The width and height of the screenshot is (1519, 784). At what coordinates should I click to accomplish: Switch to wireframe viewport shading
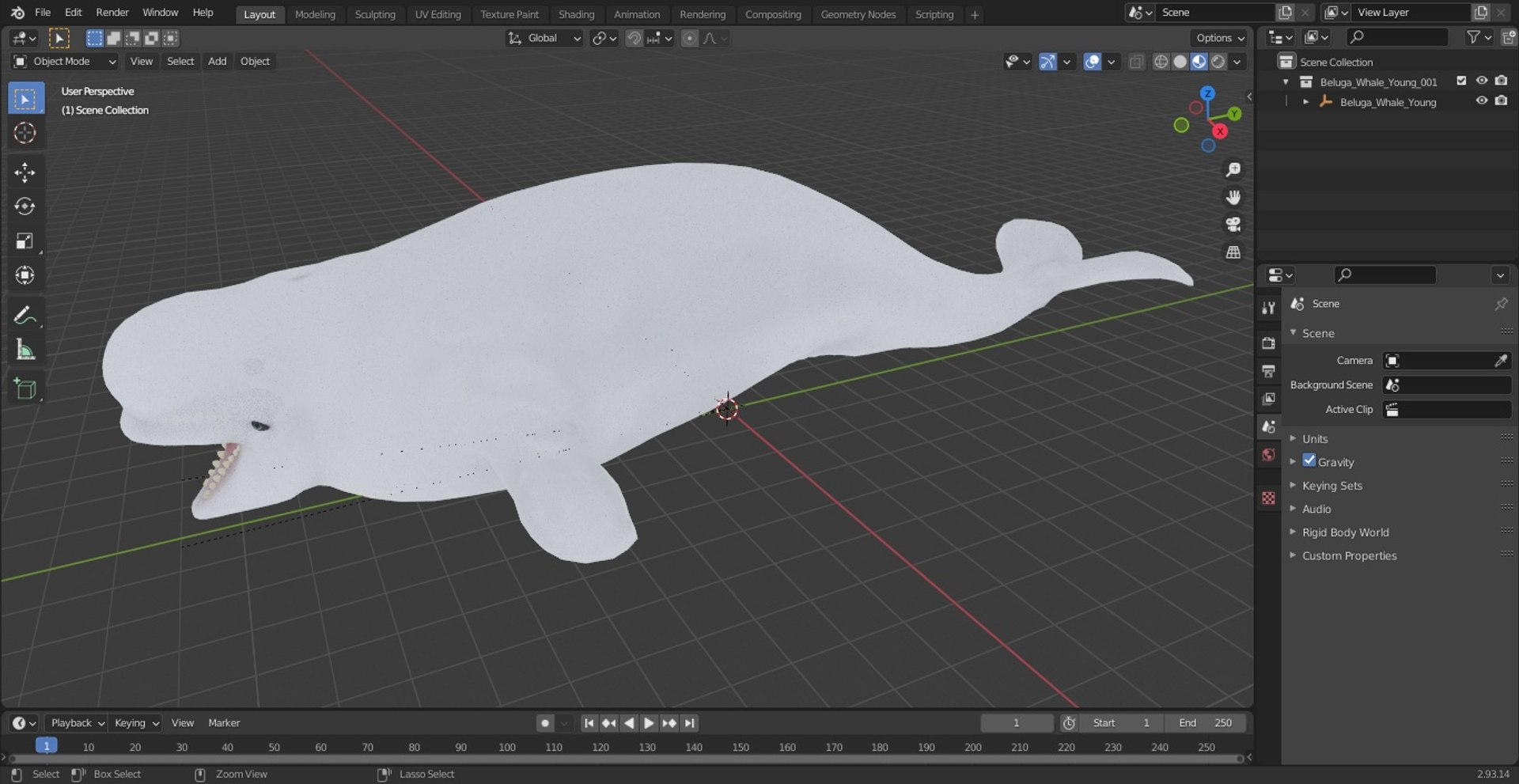coord(1161,62)
